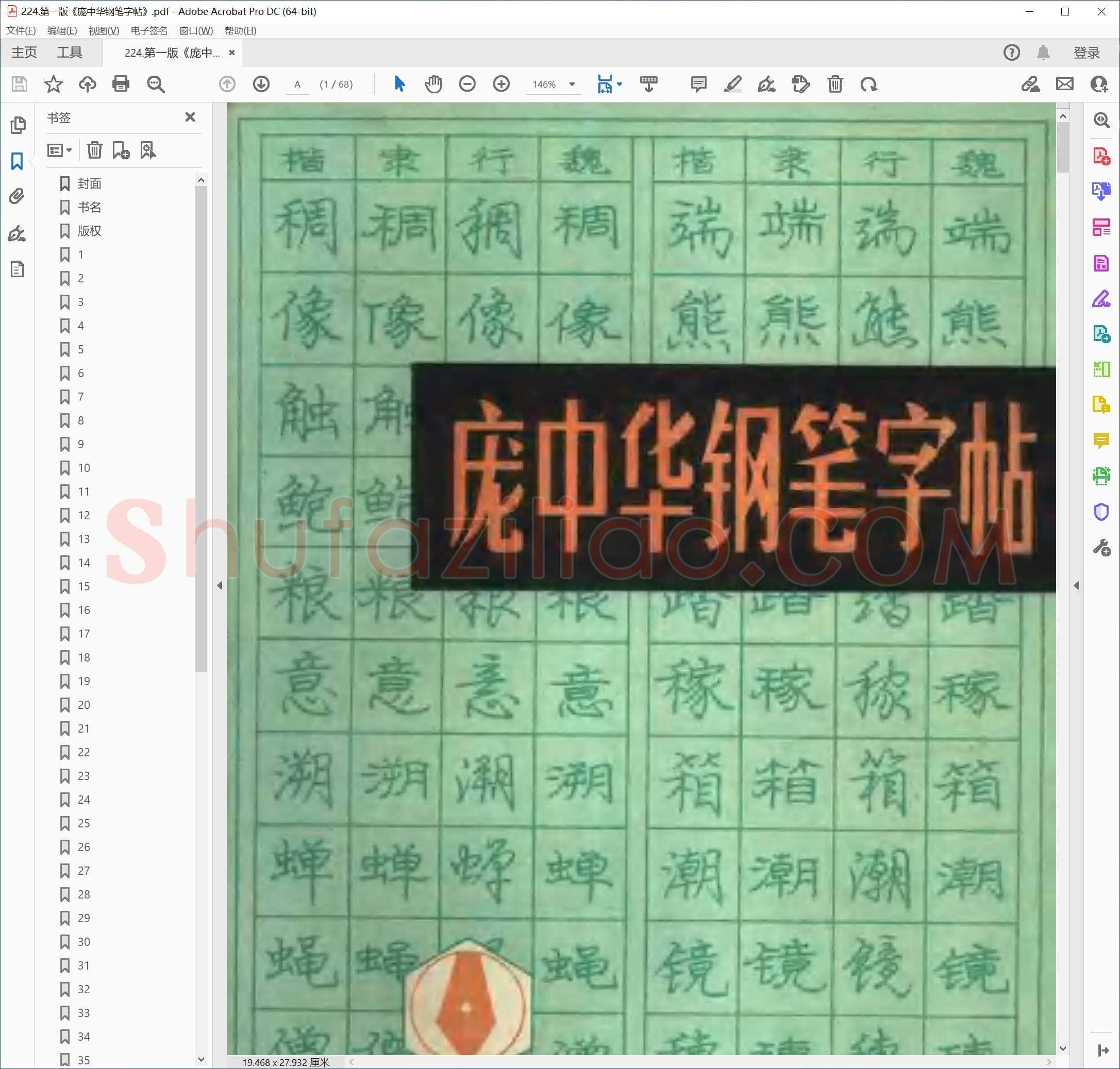The width and height of the screenshot is (1120, 1069).
Task: Add document to favorites with star icon
Action: pos(54,84)
